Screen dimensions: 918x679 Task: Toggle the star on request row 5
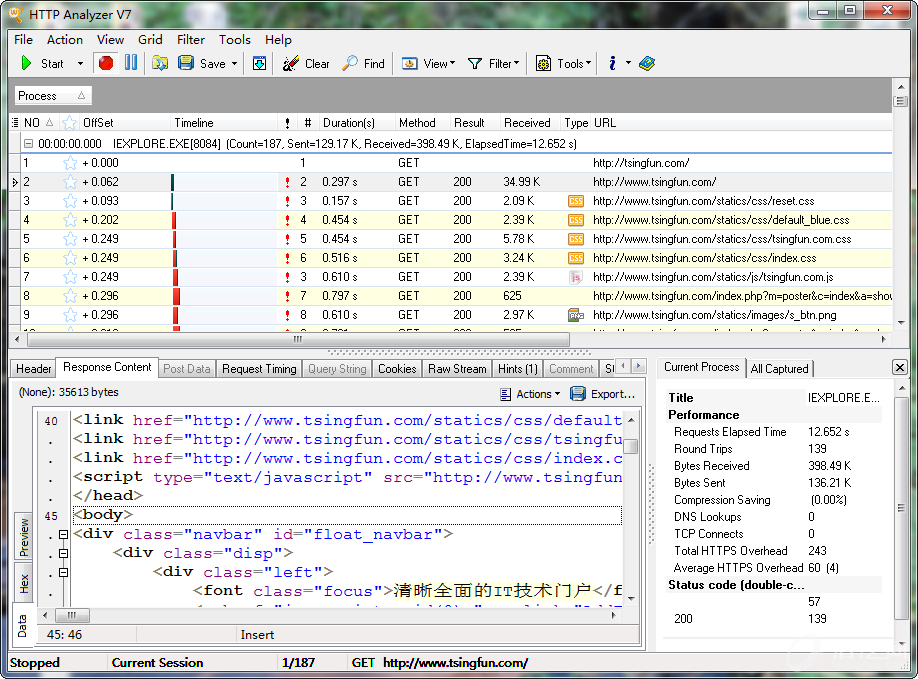click(x=70, y=239)
